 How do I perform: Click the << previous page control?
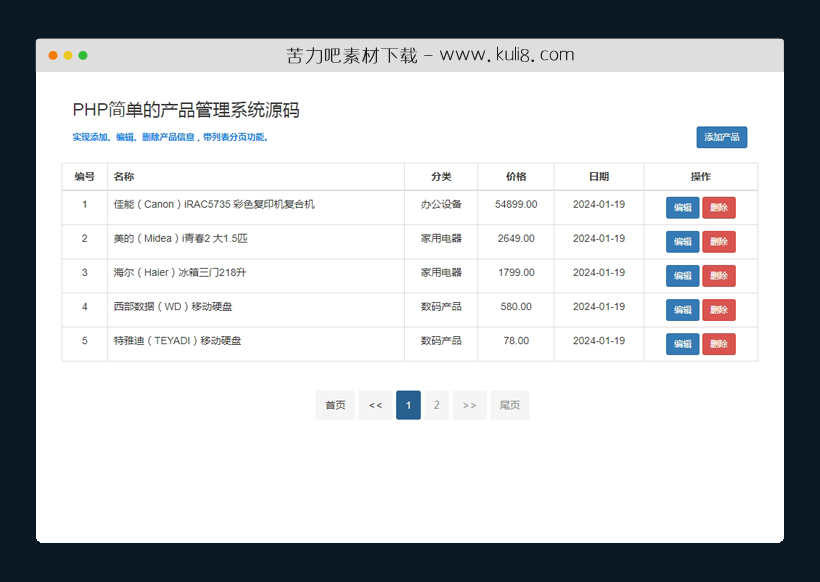click(x=375, y=405)
